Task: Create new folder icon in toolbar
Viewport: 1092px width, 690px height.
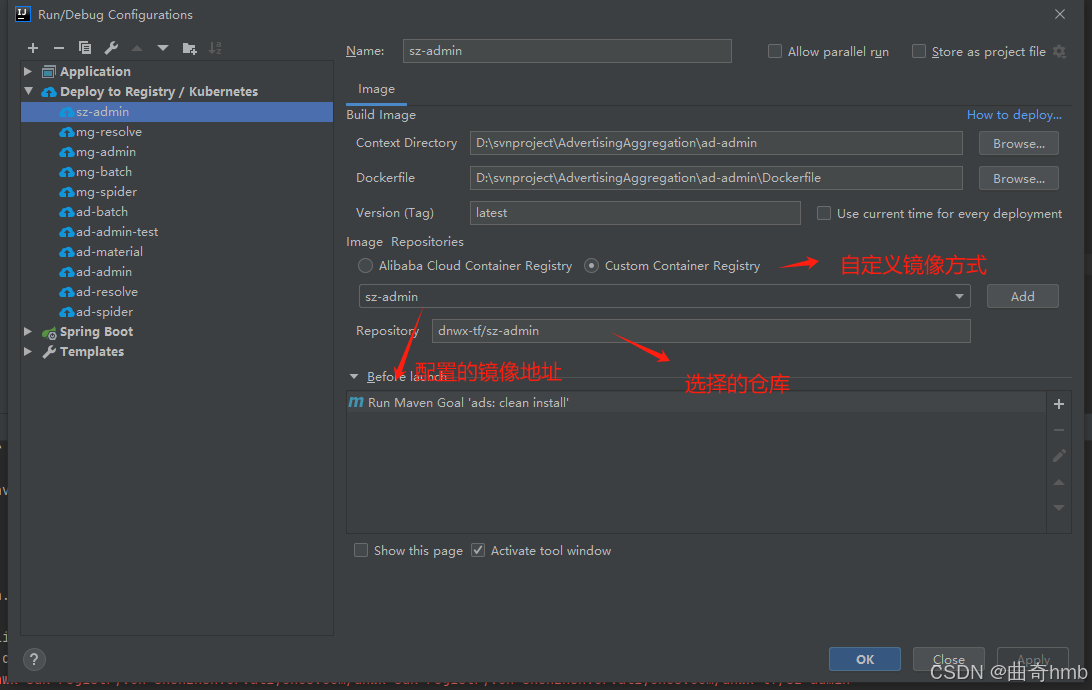Action: click(x=189, y=48)
